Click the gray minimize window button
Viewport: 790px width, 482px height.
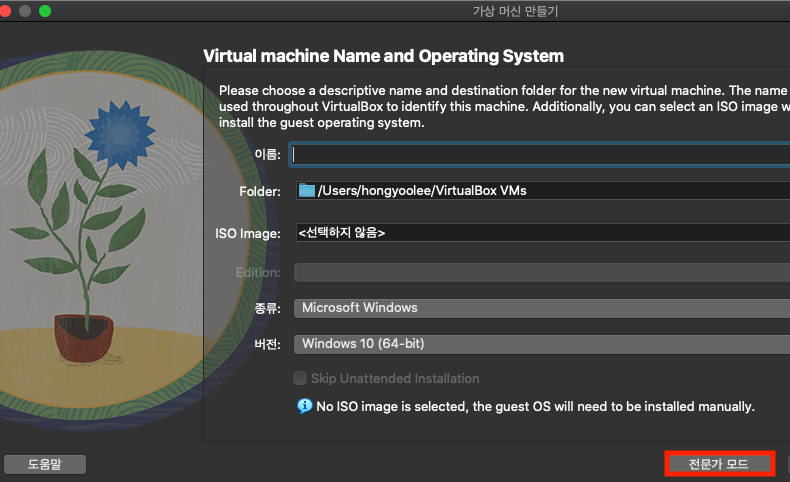pyautogui.click(x=25, y=11)
